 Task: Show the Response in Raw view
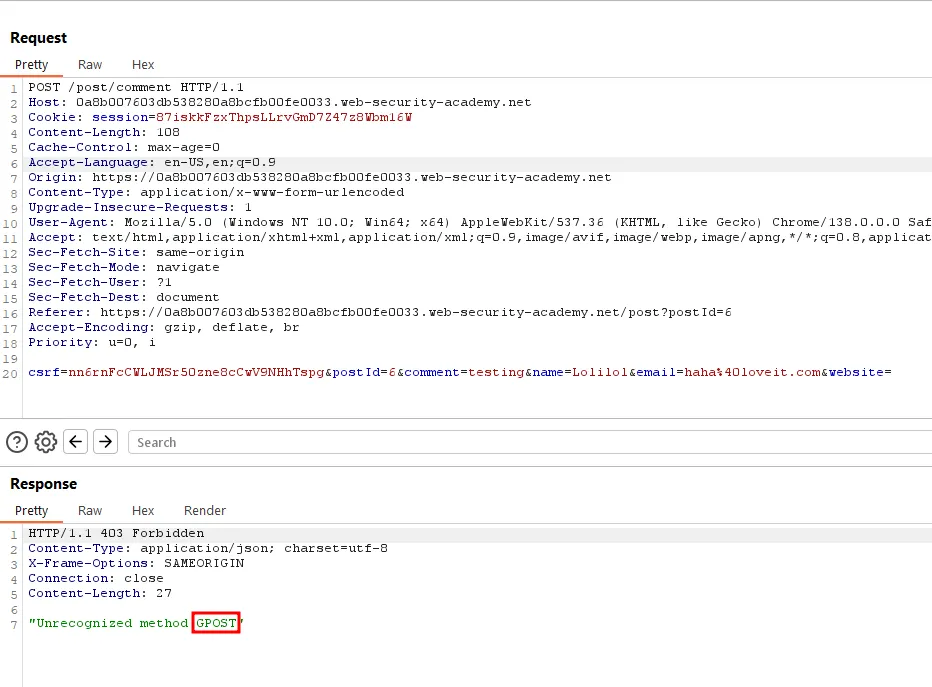coord(90,510)
